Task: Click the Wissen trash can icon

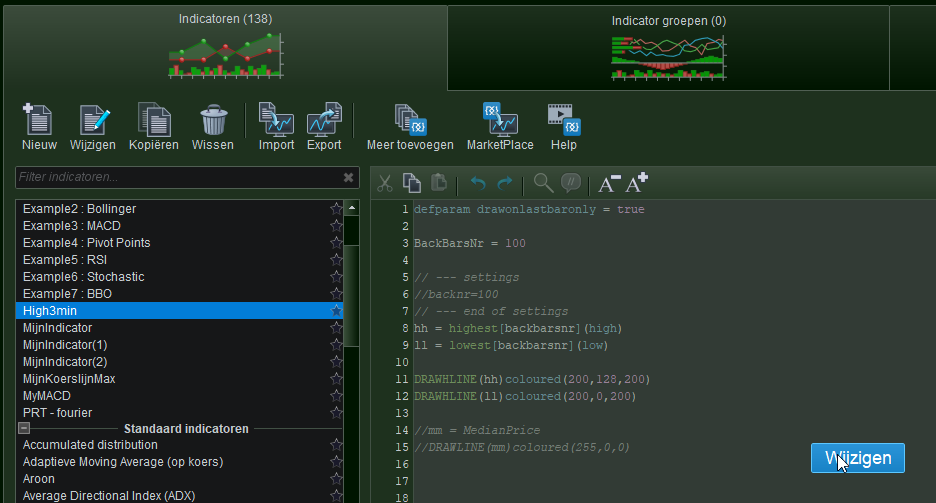Action: pyautogui.click(x=213, y=120)
